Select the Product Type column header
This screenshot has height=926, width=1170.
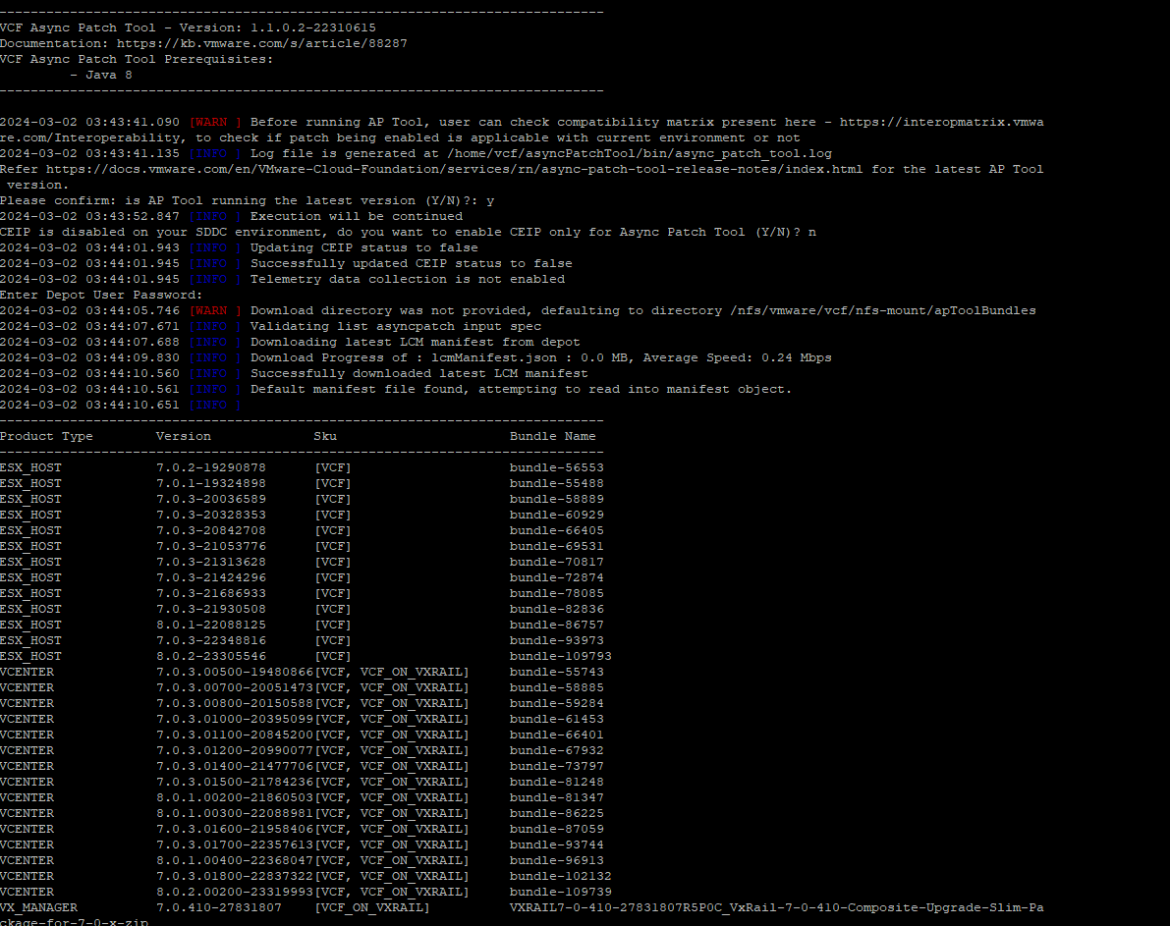click(47, 435)
